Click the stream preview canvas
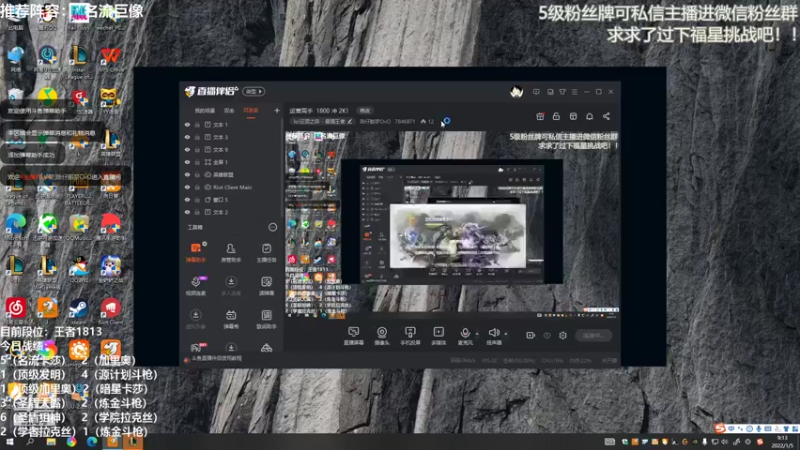Viewport: 800px width, 450px height. (x=452, y=225)
